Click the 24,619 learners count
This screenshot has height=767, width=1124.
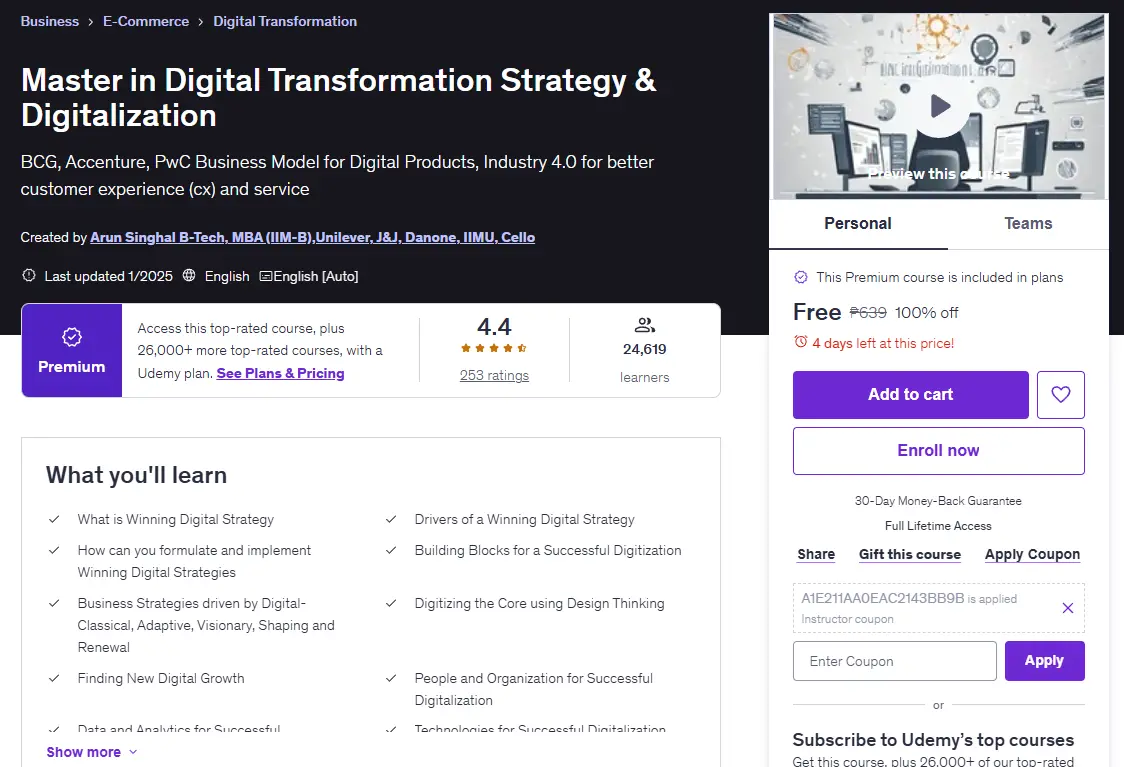click(x=644, y=349)
